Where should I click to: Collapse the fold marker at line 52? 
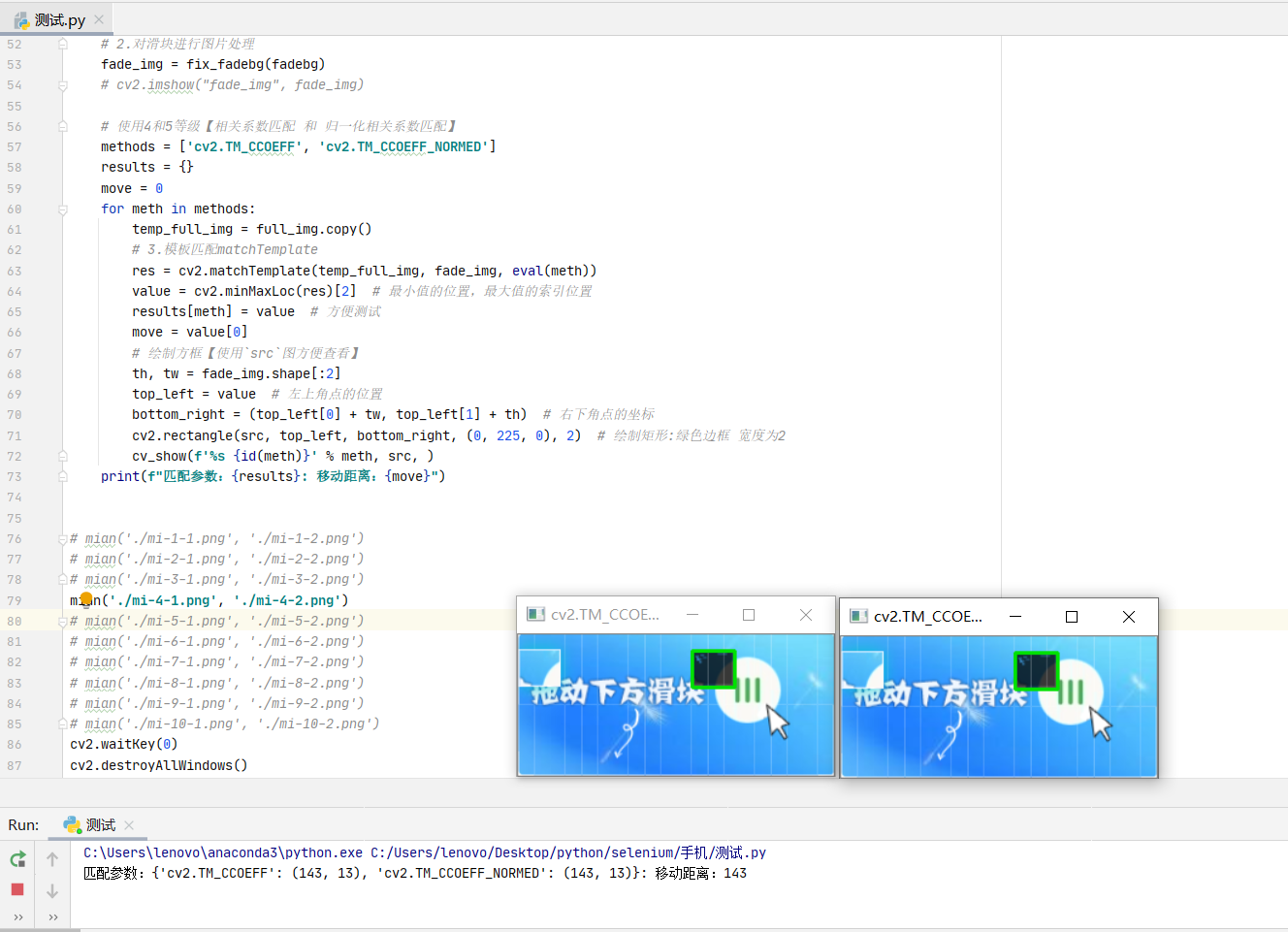pyautogui.click(x=62, y=44)
